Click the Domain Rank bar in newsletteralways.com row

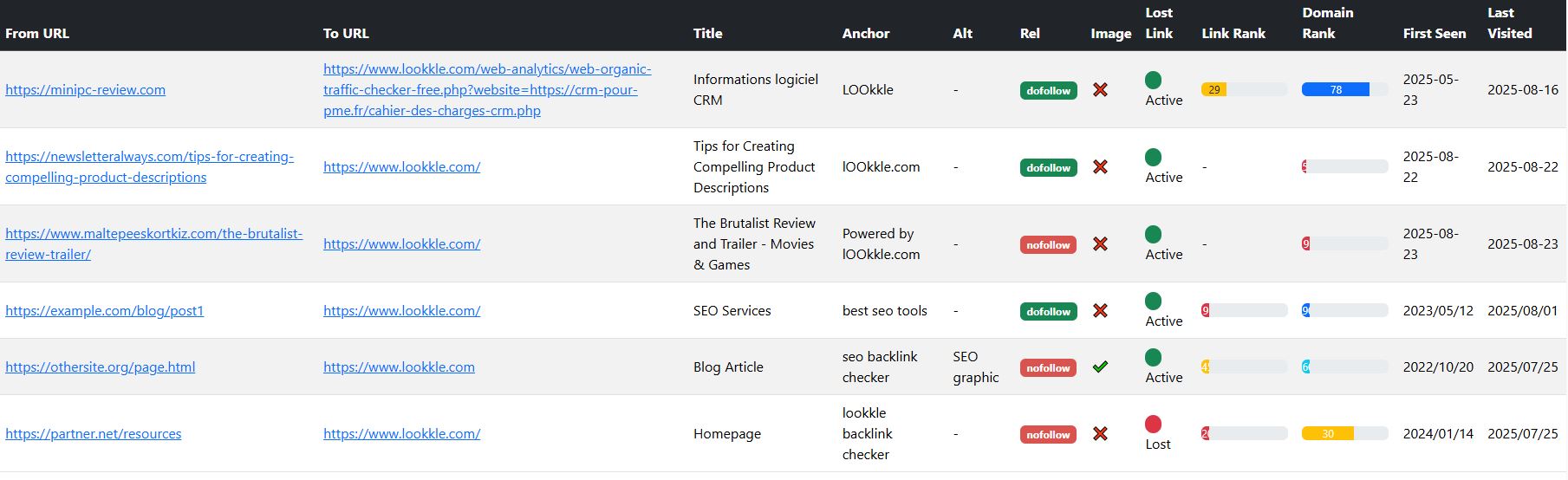click(x=1345, y=166)
